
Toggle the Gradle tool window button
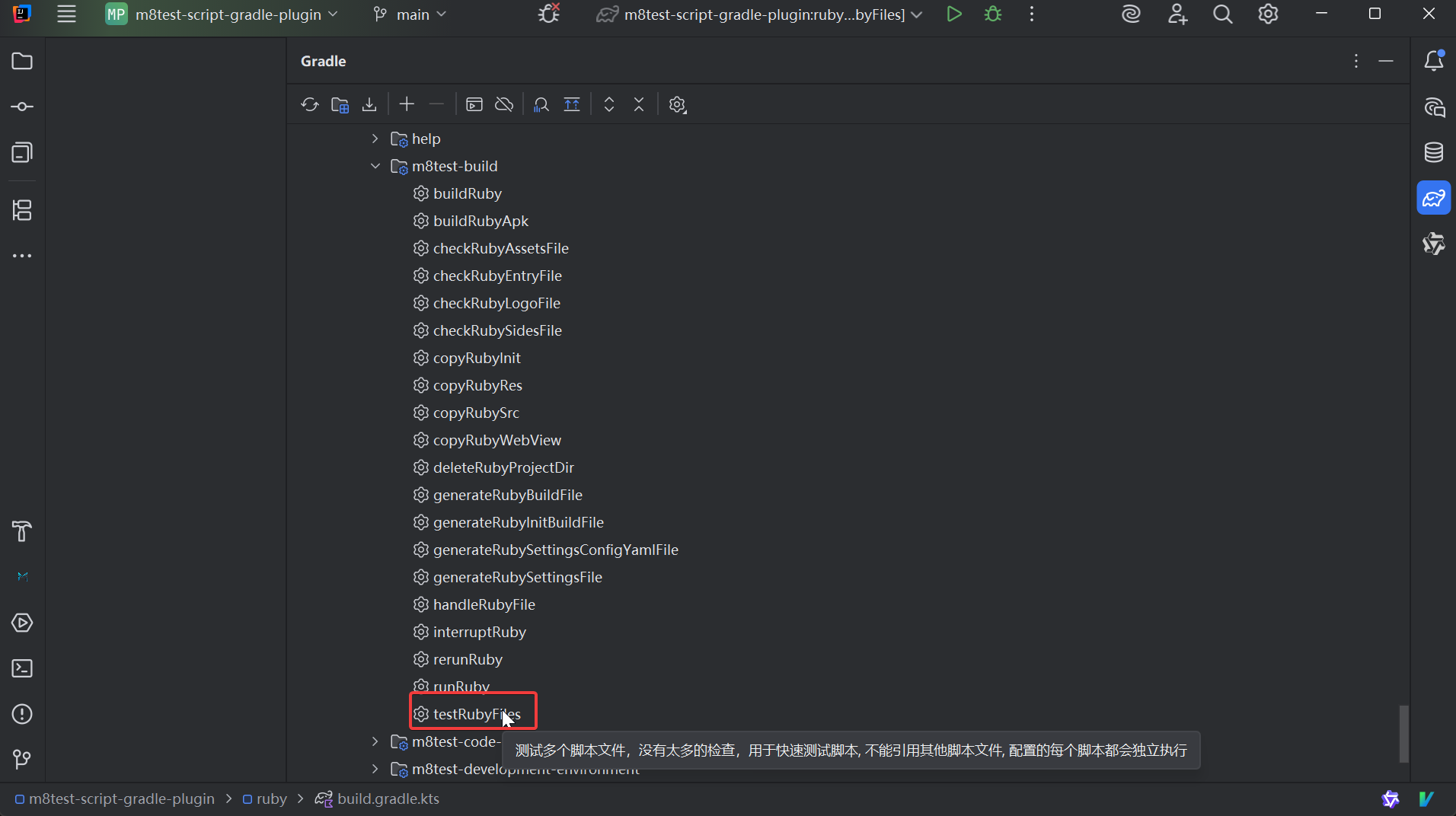click(x=1433, y=199)
